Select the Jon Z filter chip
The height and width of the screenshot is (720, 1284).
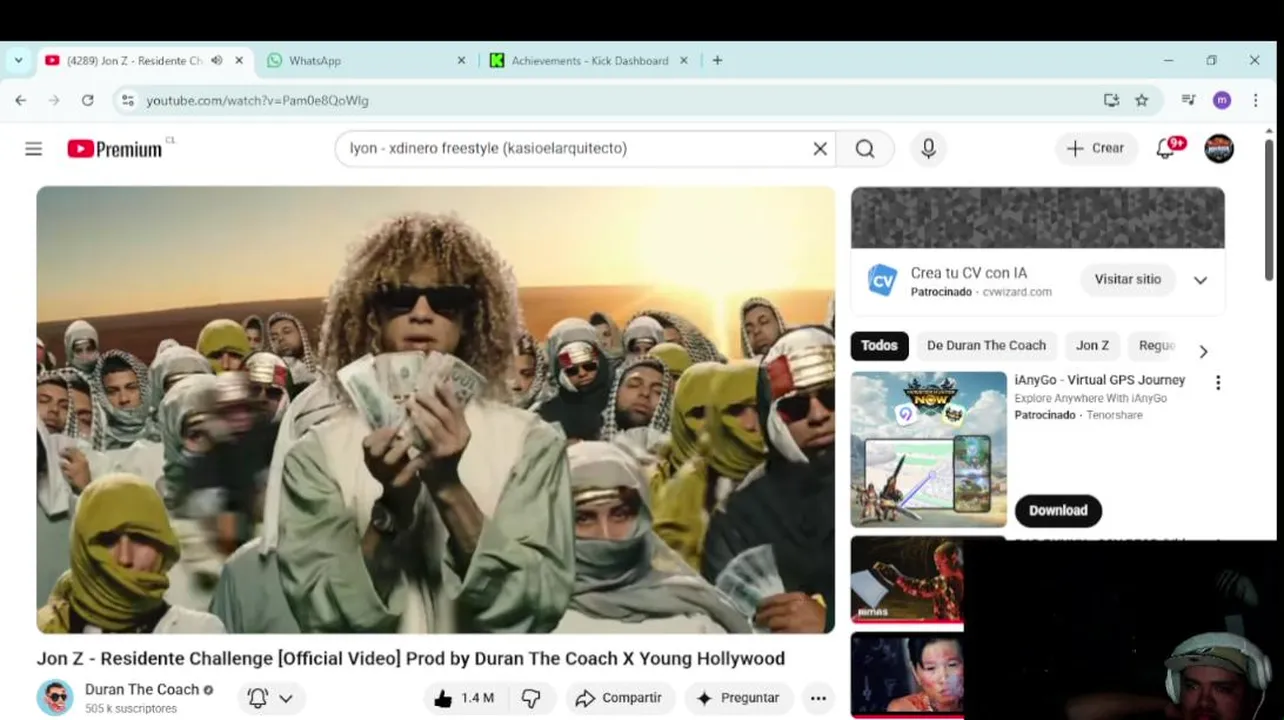coord(1092,346)
